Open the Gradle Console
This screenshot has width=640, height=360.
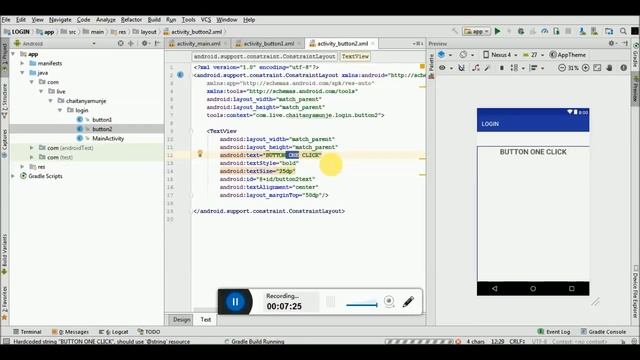(603, 332)
